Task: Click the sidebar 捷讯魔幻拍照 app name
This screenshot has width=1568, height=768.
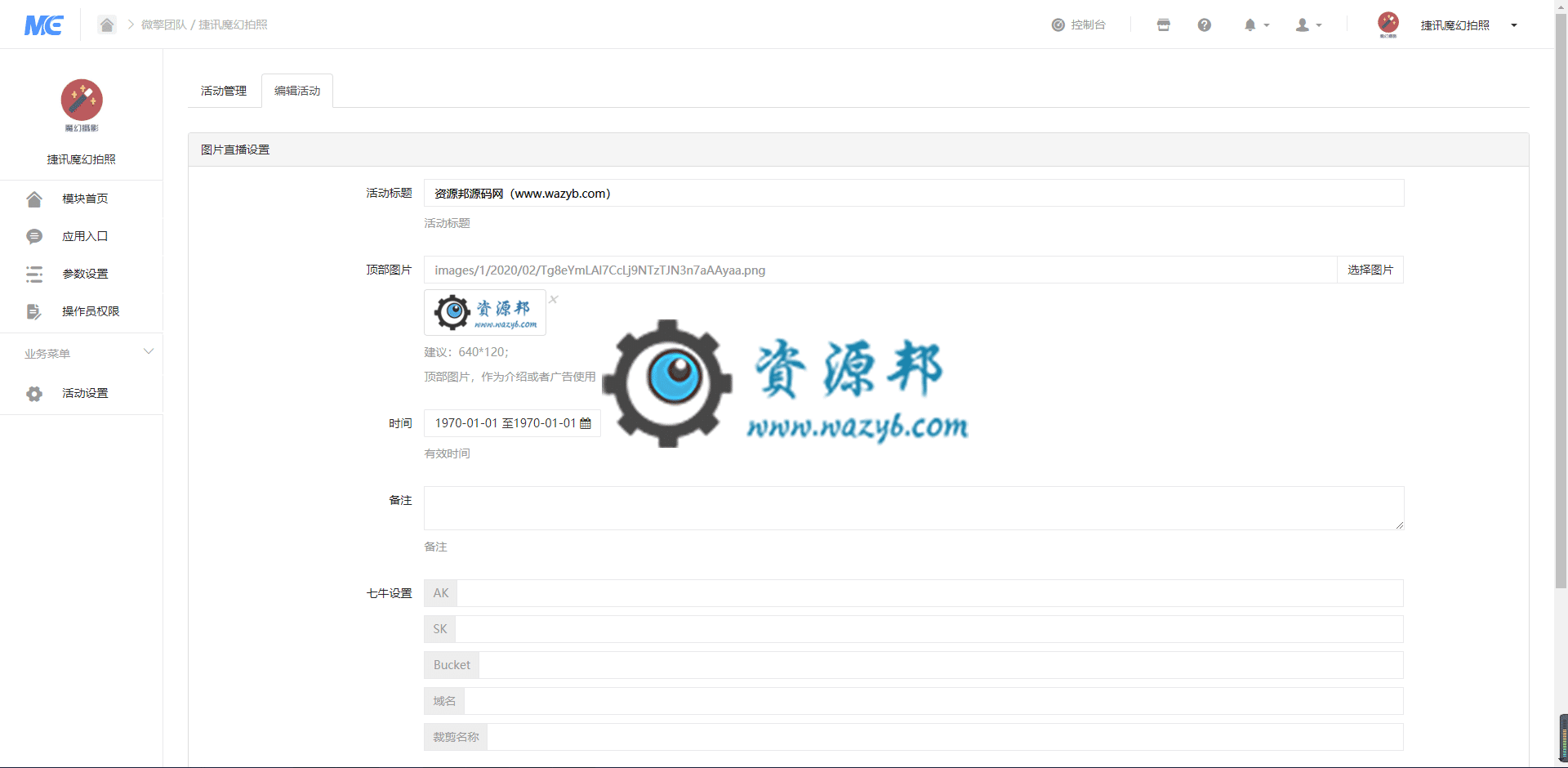Action: (82, 159)
